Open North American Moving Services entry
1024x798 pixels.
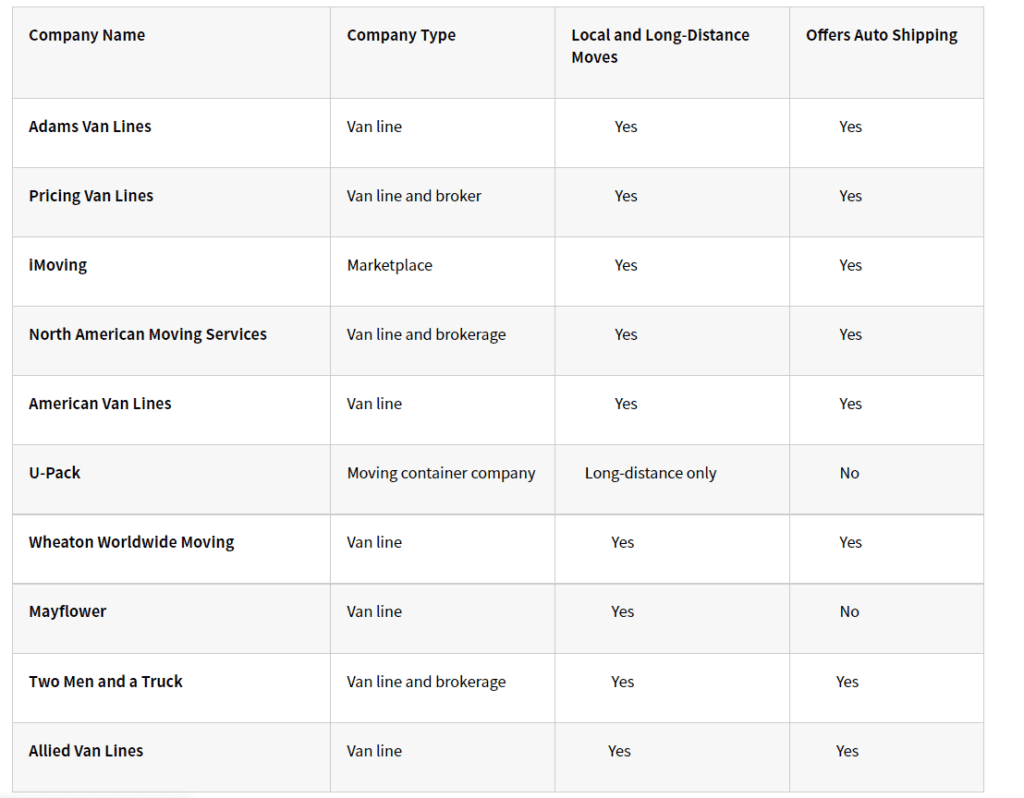coord(148,334)
